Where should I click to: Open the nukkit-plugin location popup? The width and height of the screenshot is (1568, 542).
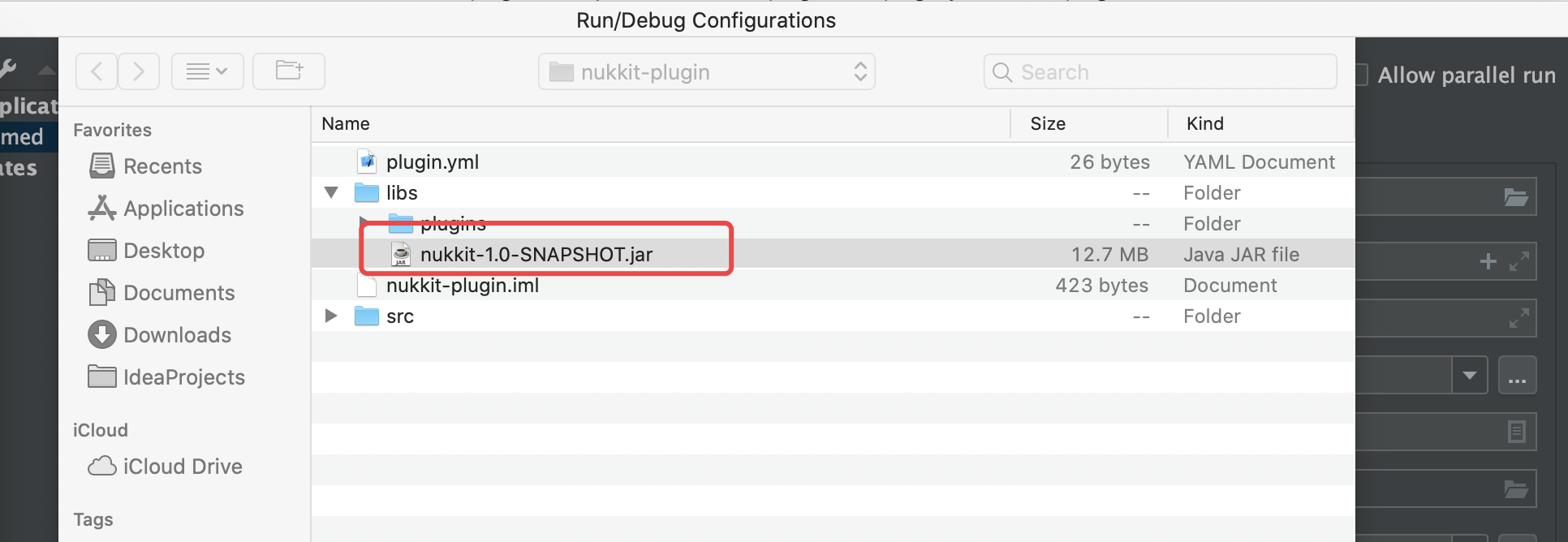[x=706, y=72]
